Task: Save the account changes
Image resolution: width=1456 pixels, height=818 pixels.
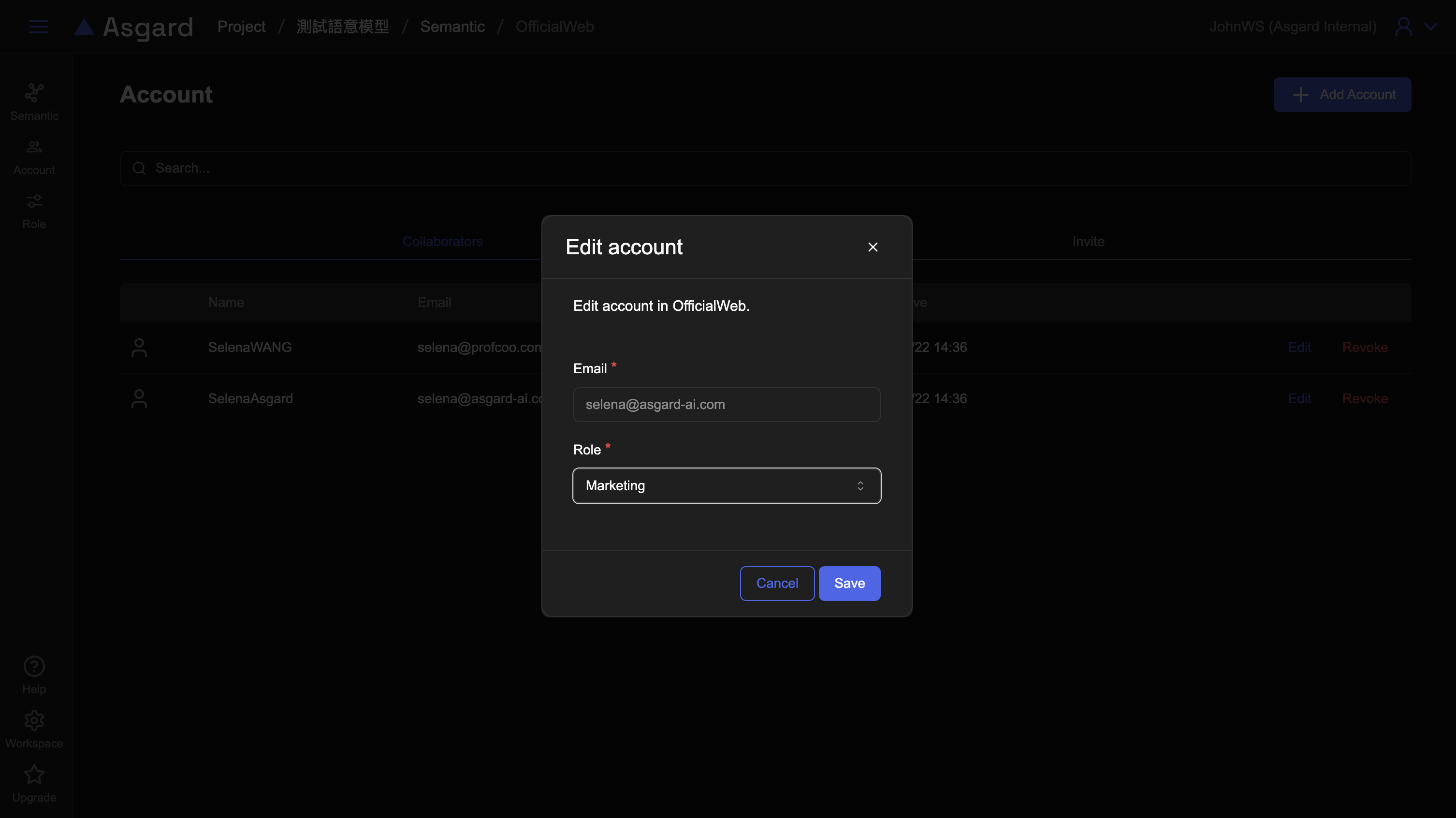Action: coord(849,584)
